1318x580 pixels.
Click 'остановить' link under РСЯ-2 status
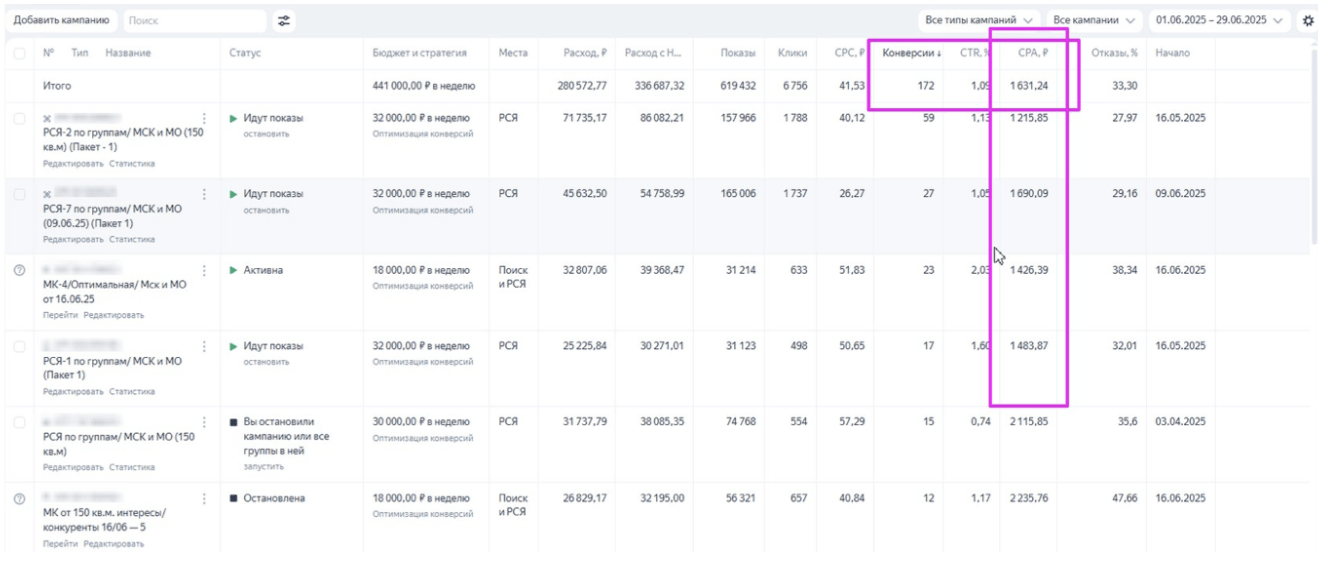tap(266, 134)
